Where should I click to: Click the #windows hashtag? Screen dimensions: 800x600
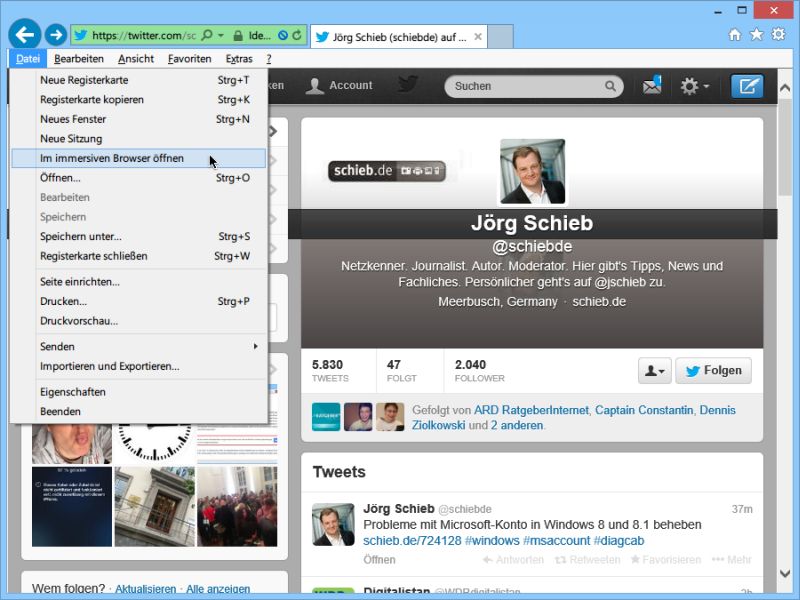492,540
